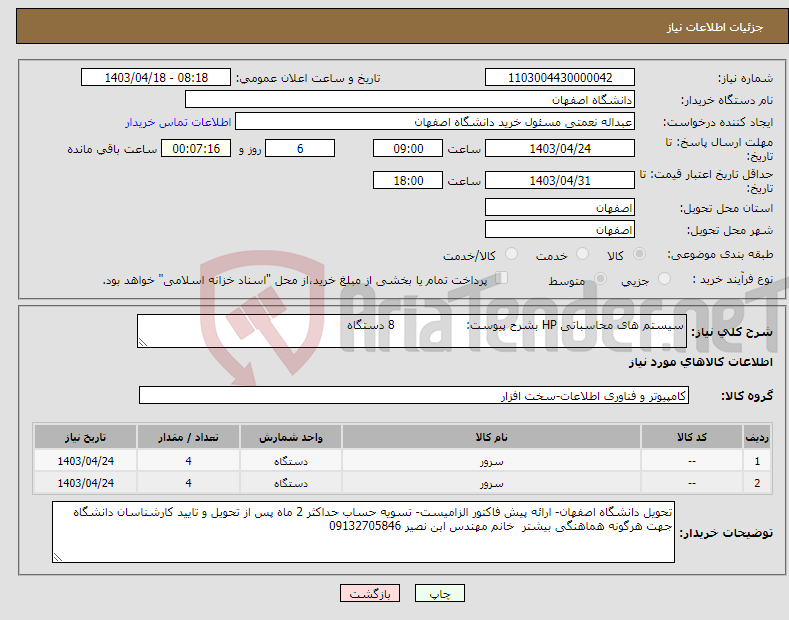The image size is (789, 620).
Task: Click the تعداد / مقدار column header
Action: point(188,437)
